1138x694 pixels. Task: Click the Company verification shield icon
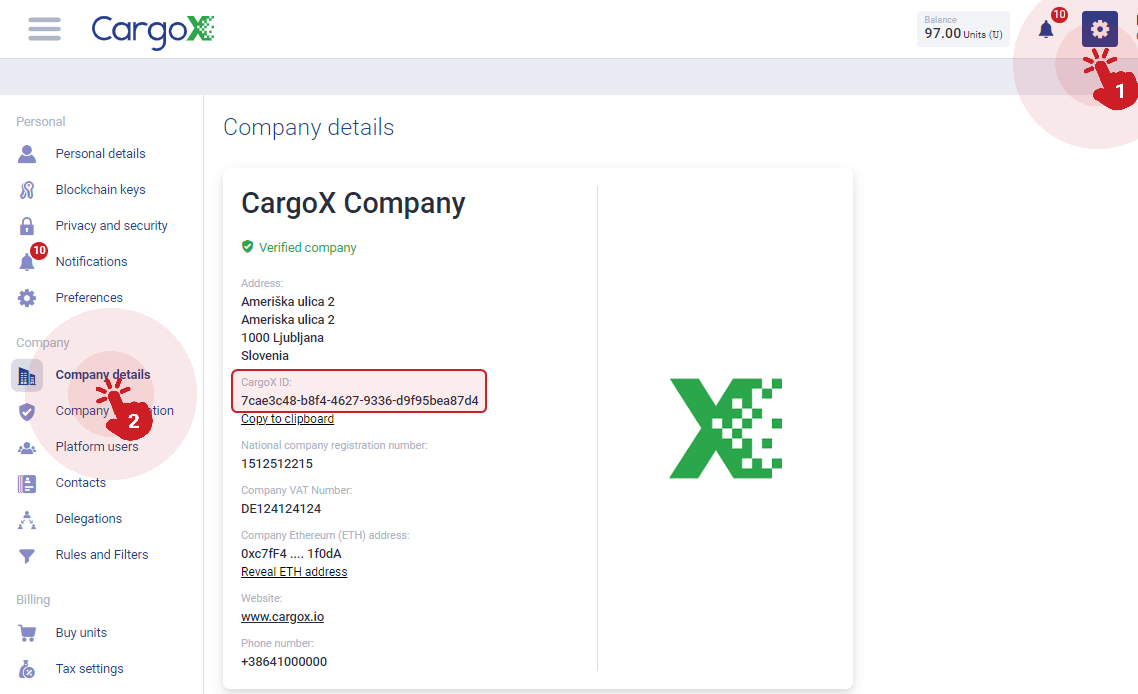(27, 412)
